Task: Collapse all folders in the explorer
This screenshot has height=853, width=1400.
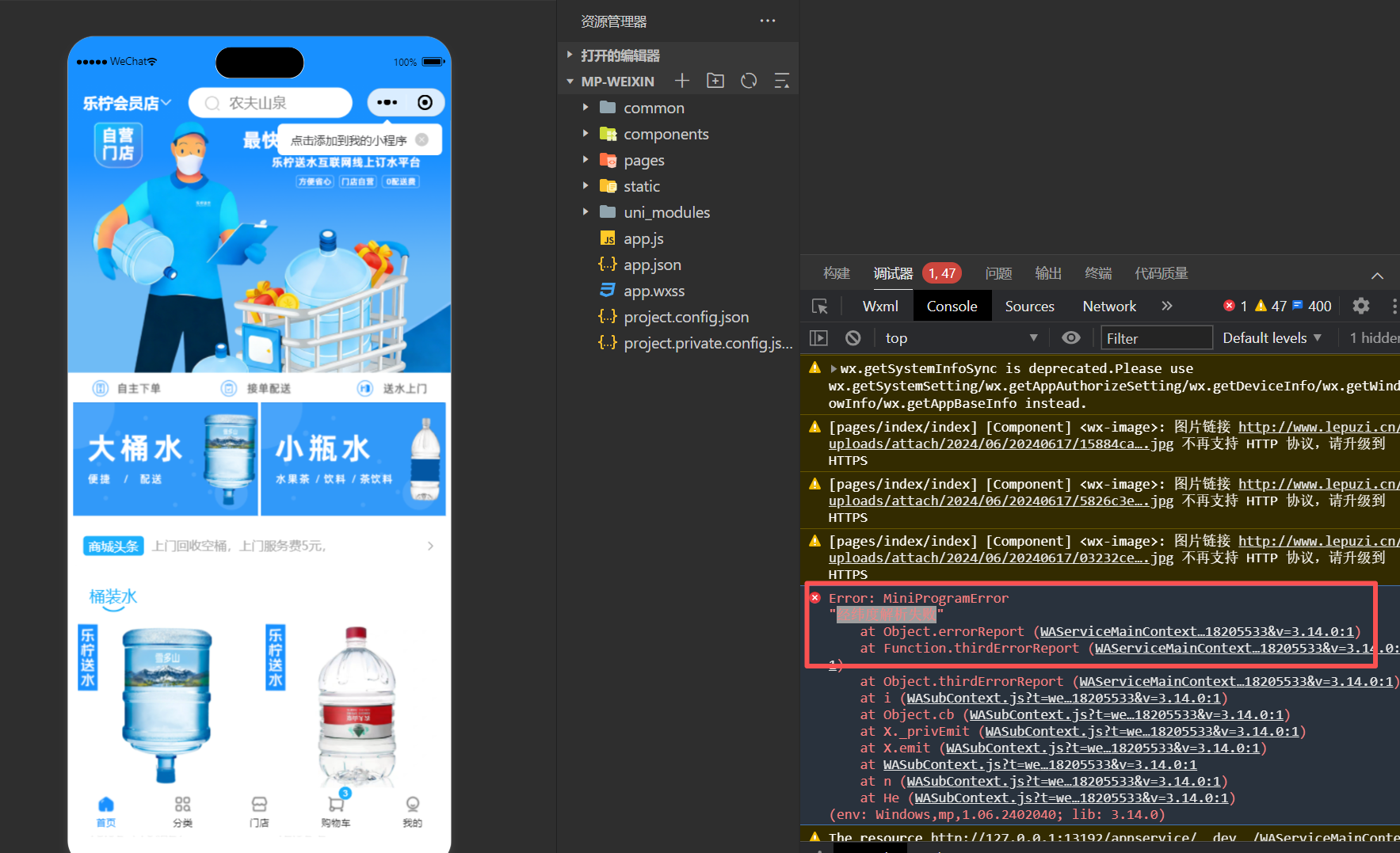Action: pos(782,81)
